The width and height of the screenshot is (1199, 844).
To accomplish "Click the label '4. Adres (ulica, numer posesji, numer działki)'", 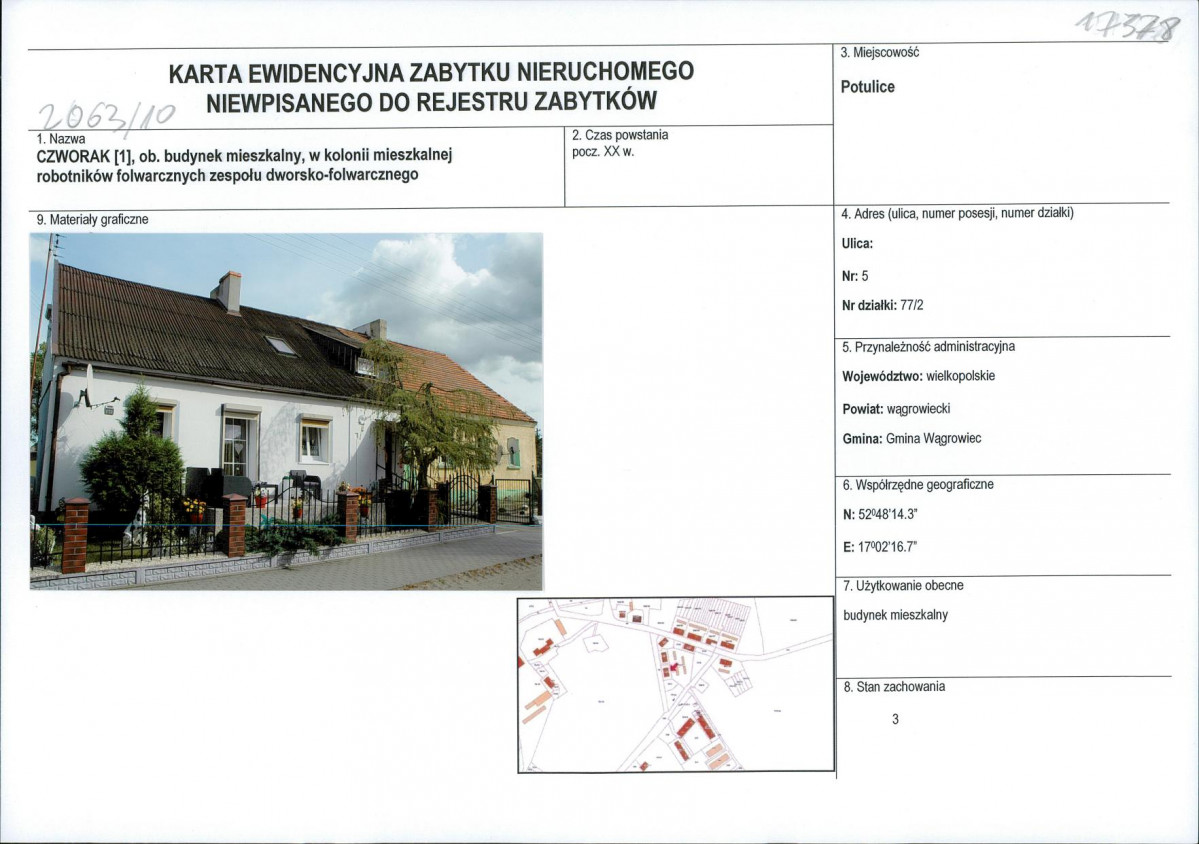I will (957, 213).
